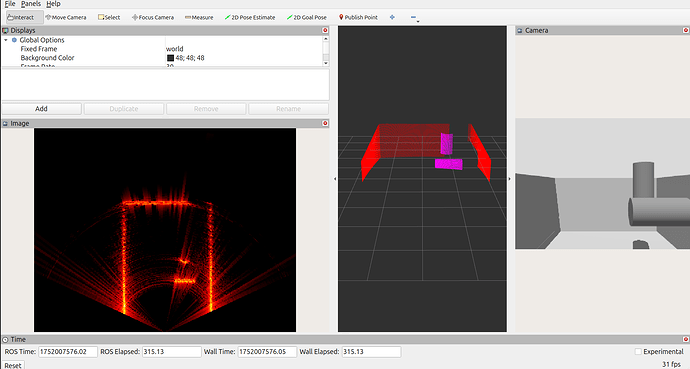
Task: Click the Publish Point tool
Action: (x=358, y=17)
